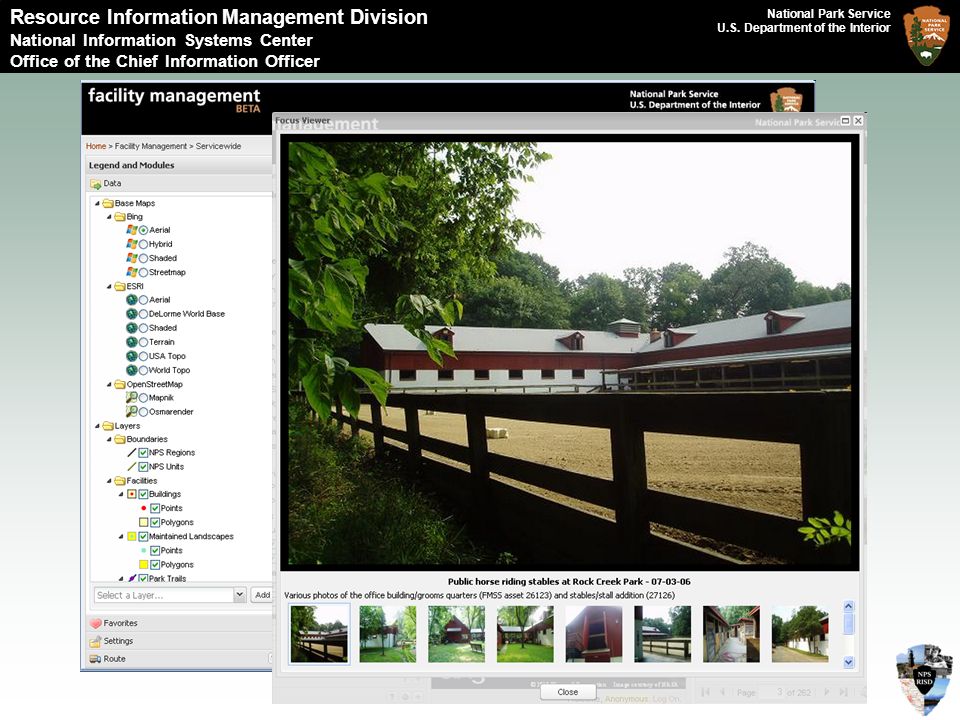Click the Close button in Focus Viewer
This screenshot has width=960, height=720.
pyautogui.click(x=568, y=692)
